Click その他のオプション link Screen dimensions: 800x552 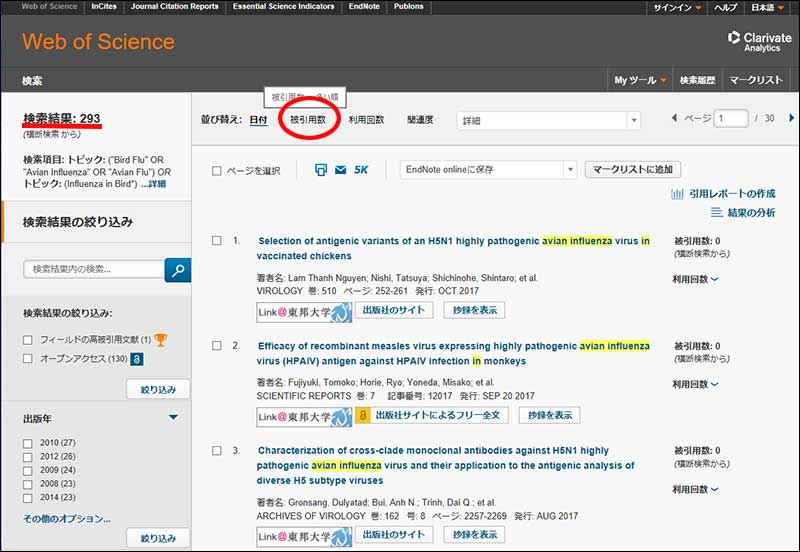[67, 519]
